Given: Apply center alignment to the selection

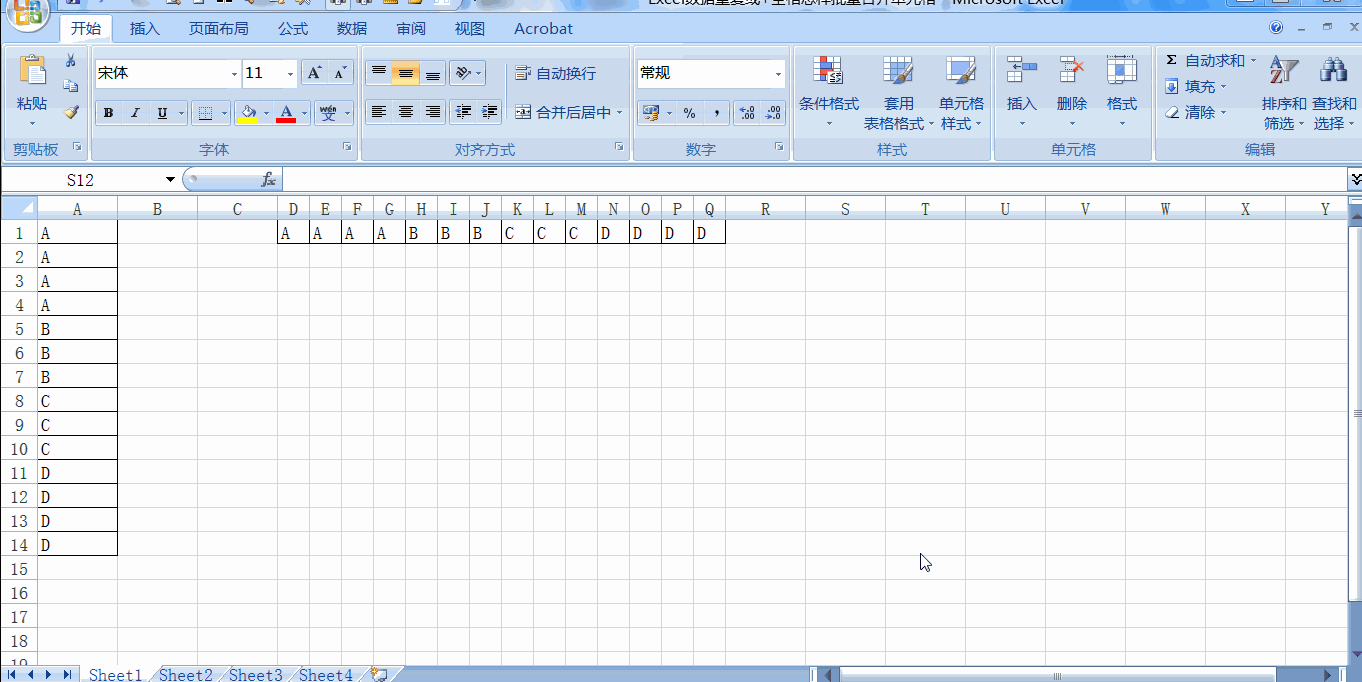Looking at the screenshot, I should click(x=404, y=113).
